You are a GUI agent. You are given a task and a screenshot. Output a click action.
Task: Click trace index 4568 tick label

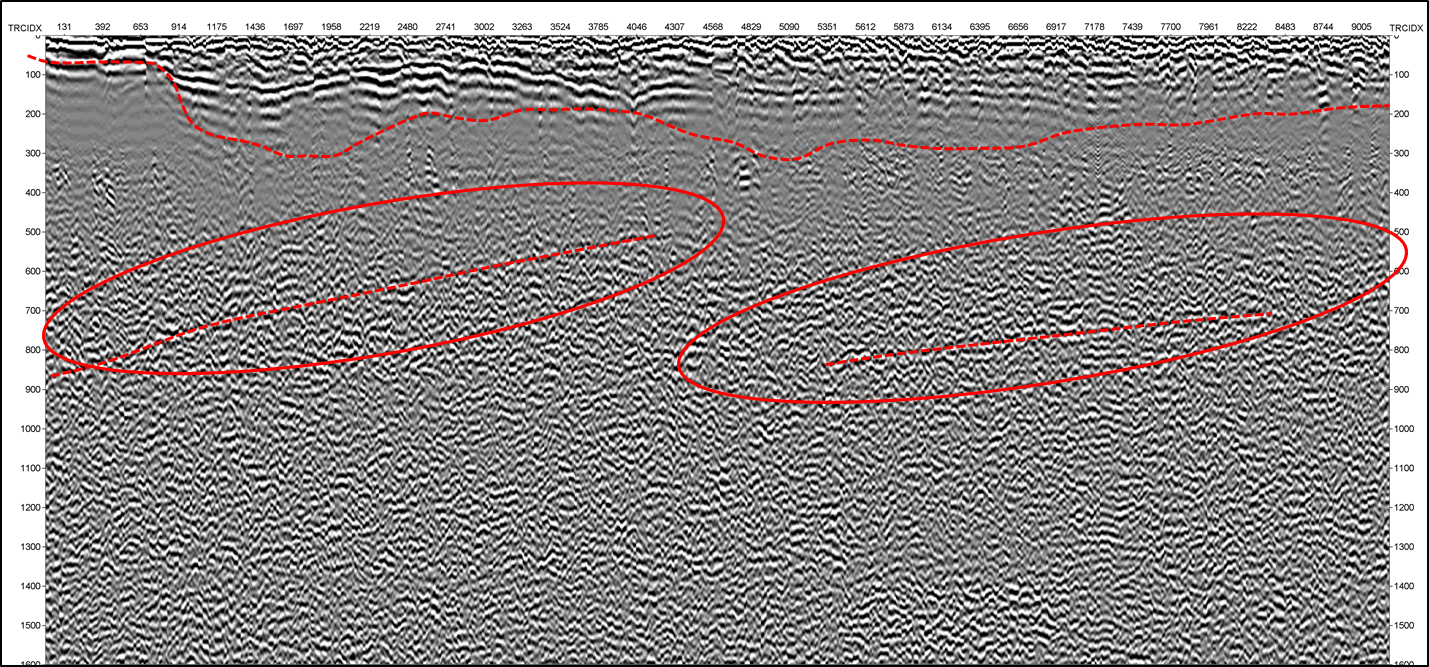(x=712, y=27)
